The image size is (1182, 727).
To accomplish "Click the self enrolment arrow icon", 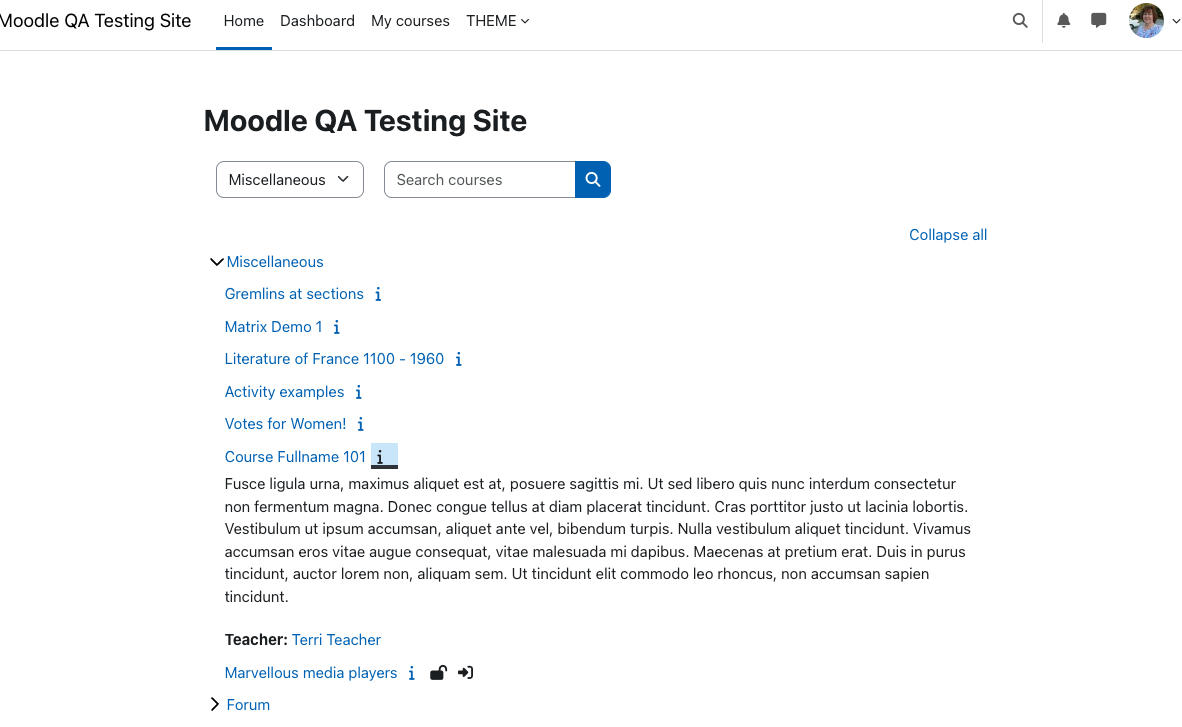I will pos(466,673).
